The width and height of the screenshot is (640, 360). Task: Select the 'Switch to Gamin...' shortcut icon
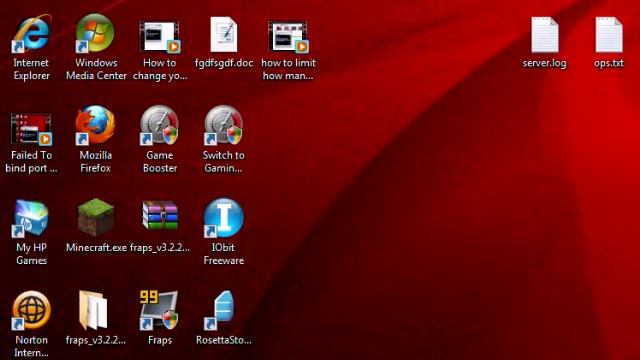[224, 125]
